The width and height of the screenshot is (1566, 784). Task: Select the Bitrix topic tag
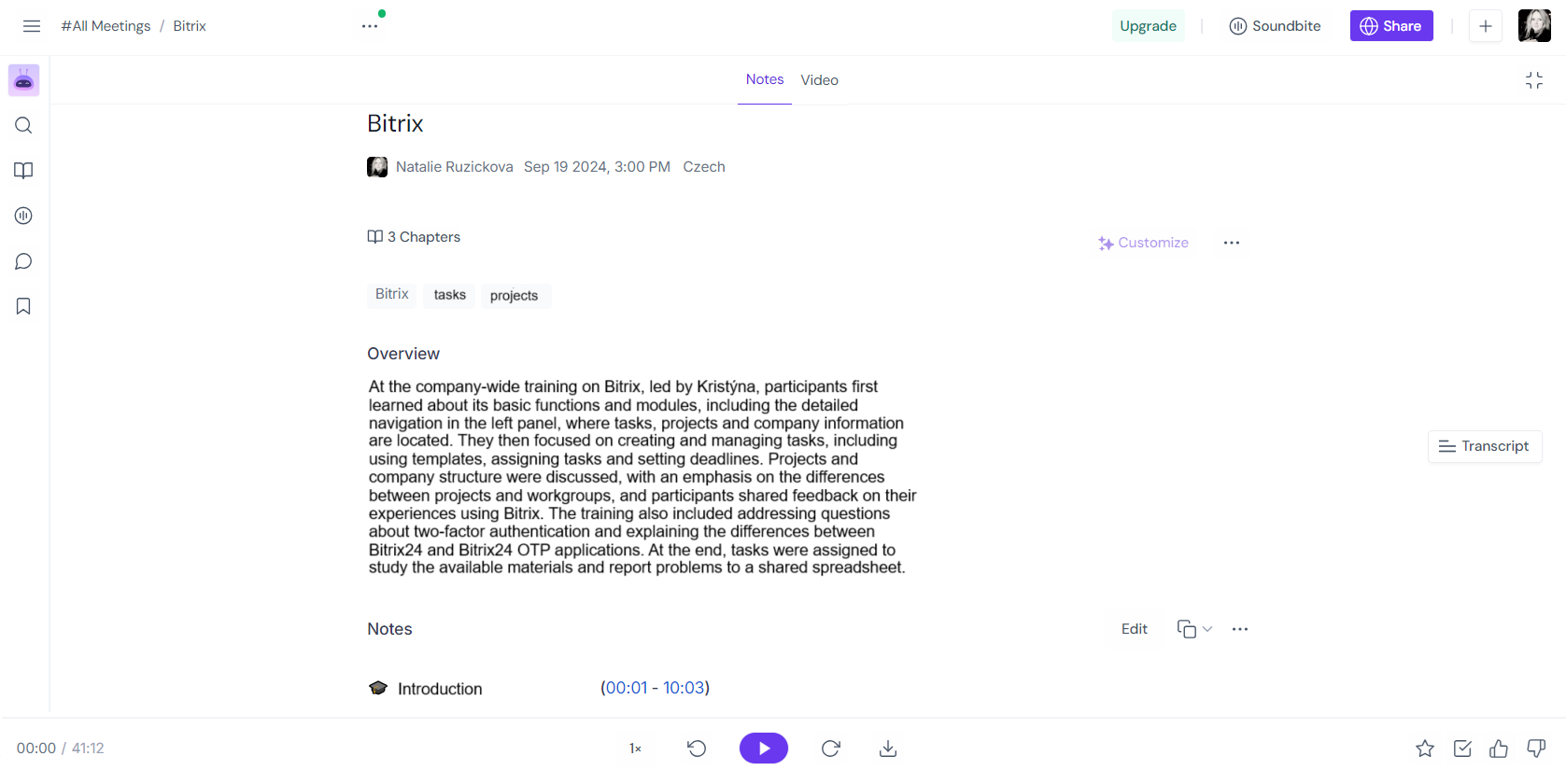(392, 294)
